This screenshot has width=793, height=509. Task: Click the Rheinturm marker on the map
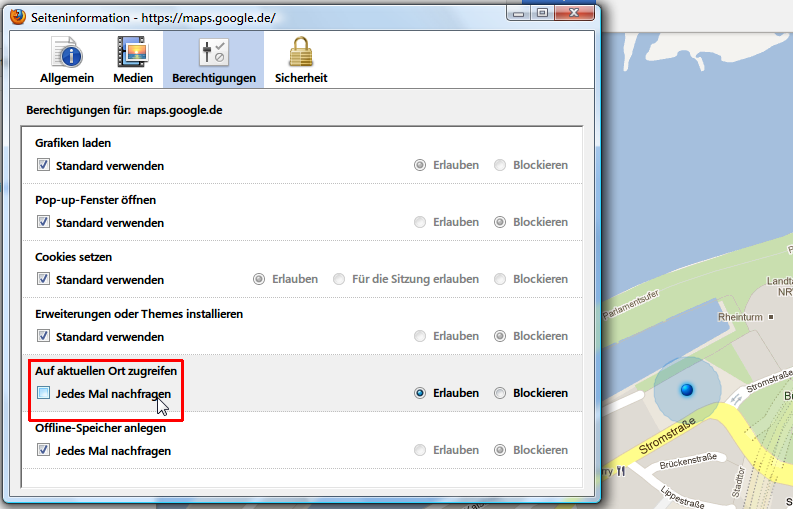(x=771, y=317)
